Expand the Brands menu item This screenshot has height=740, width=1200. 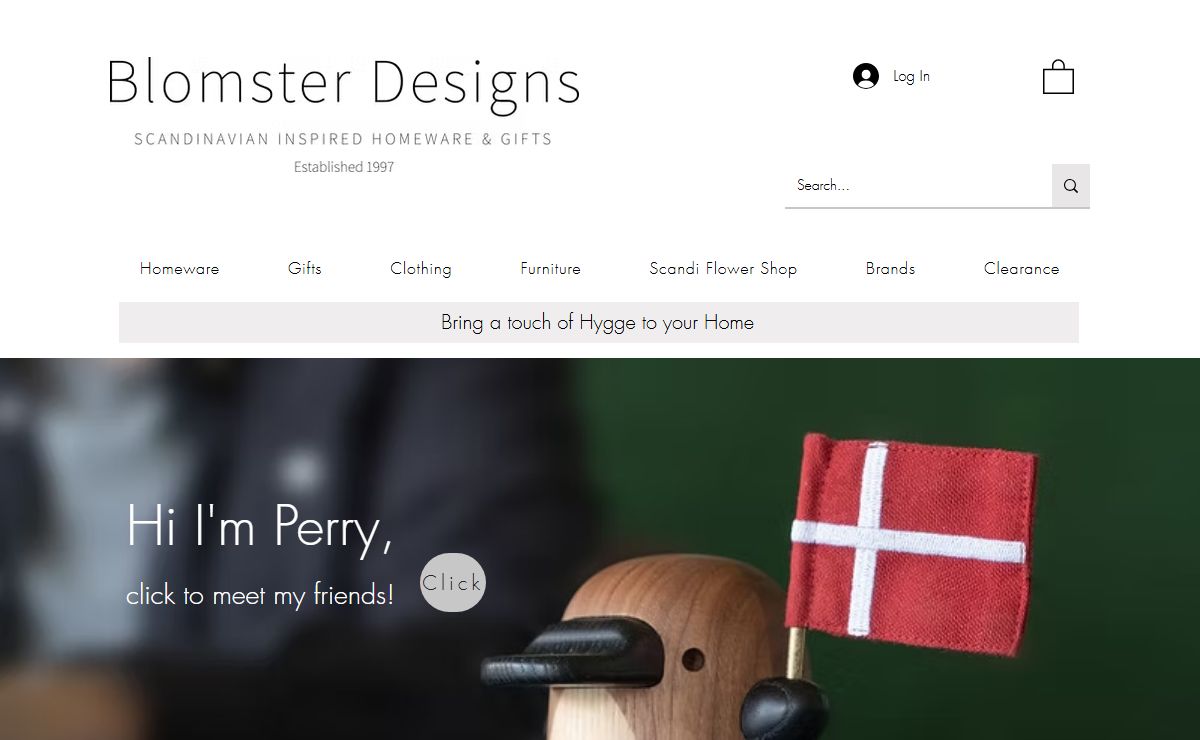[x=891, y=268]
